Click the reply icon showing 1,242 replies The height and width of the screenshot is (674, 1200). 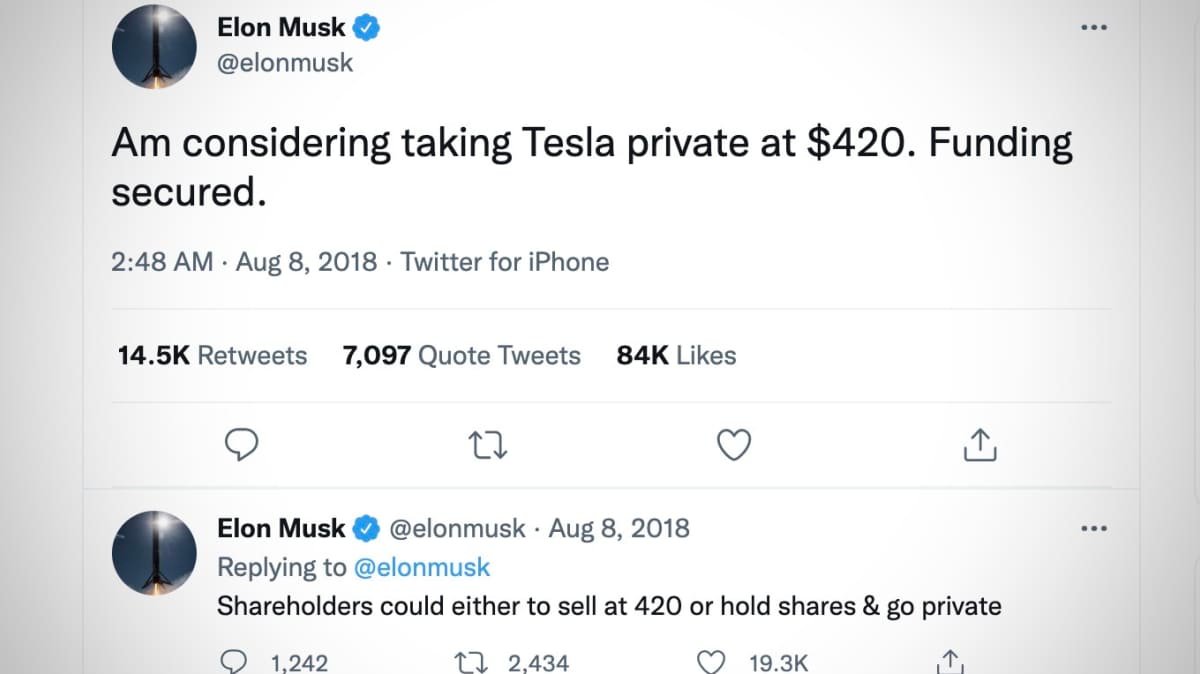(233, 663)
